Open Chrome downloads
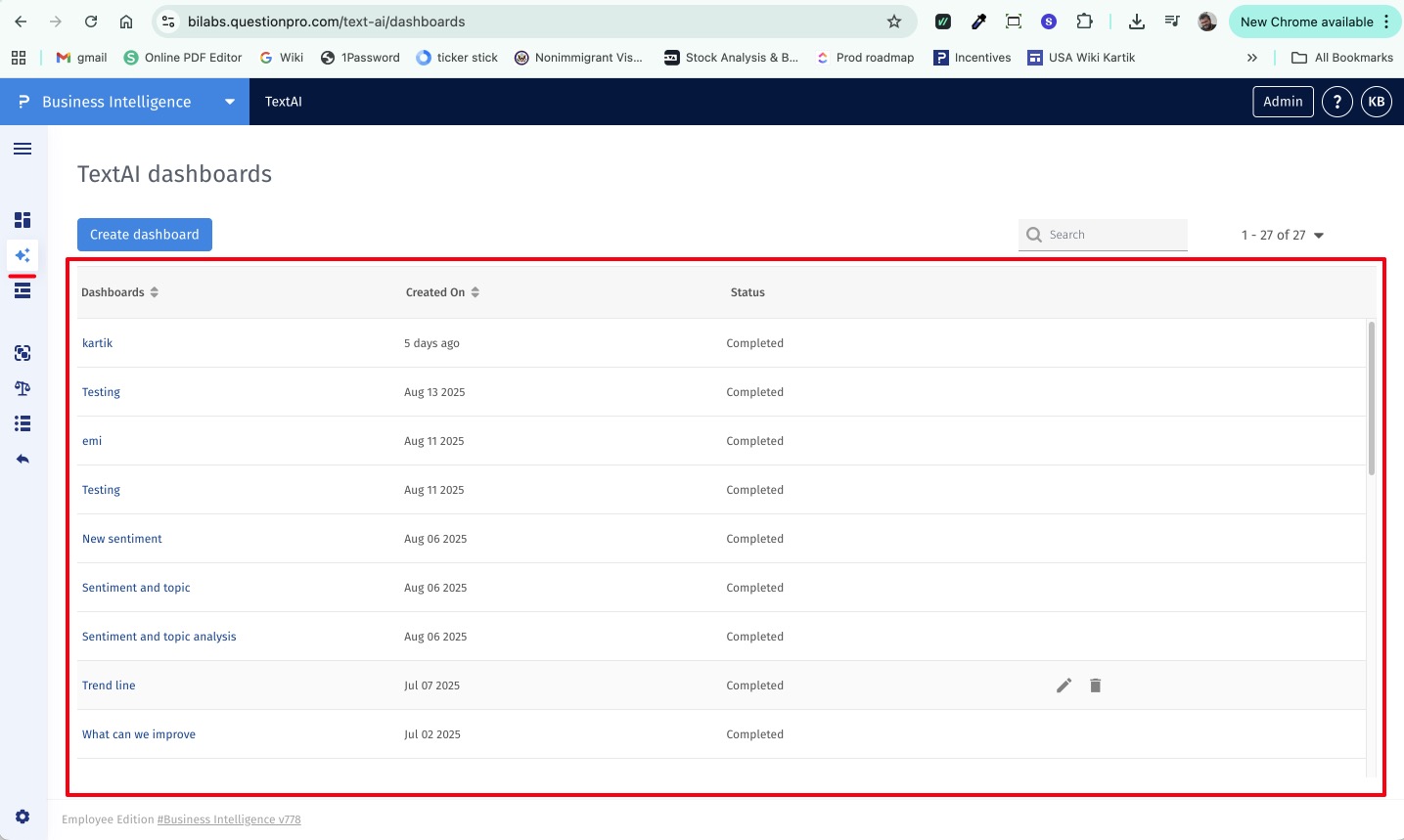This screenshot has width=1404, height=840. [x=1137, y=22]
